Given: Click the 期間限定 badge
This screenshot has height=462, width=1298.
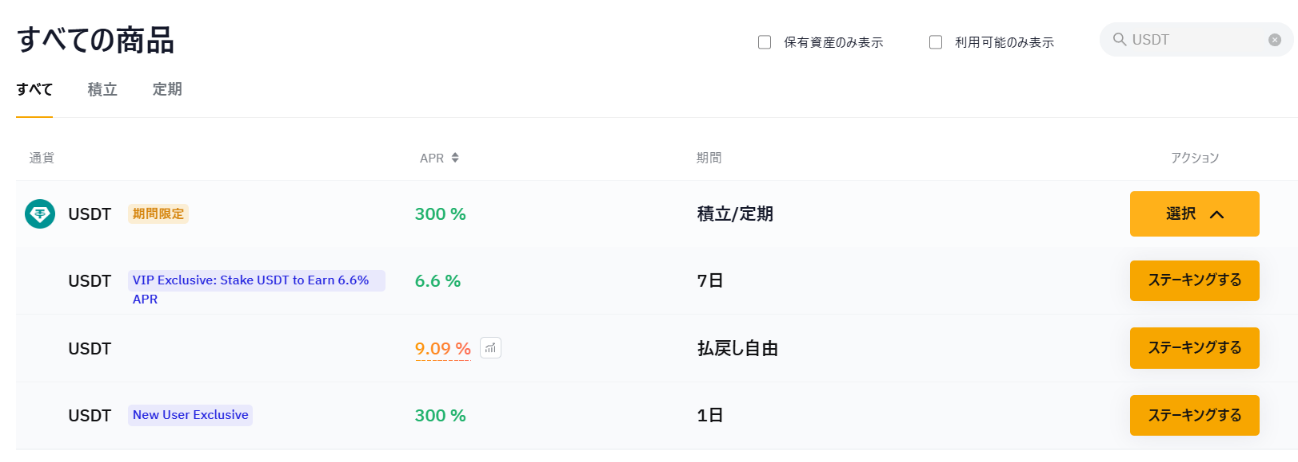Looking at the screenshot, I should [x=158, y=213].
